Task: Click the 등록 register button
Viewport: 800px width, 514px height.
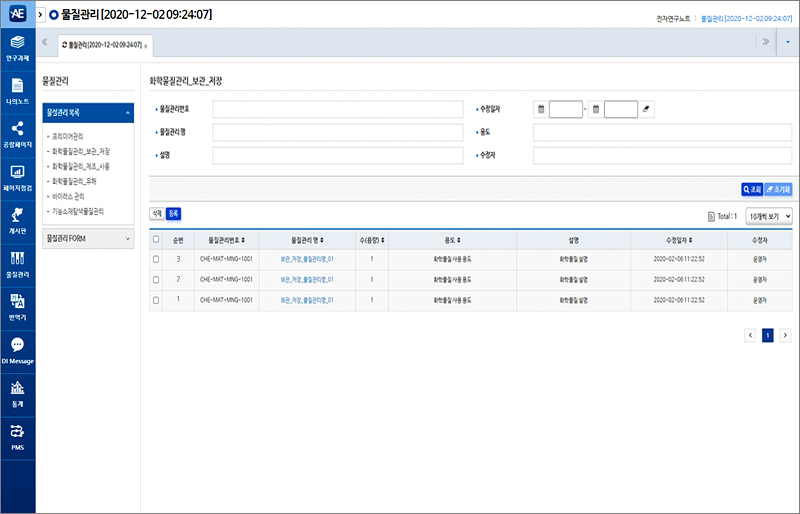Action: pyautogui.click(x=173, y=213)
